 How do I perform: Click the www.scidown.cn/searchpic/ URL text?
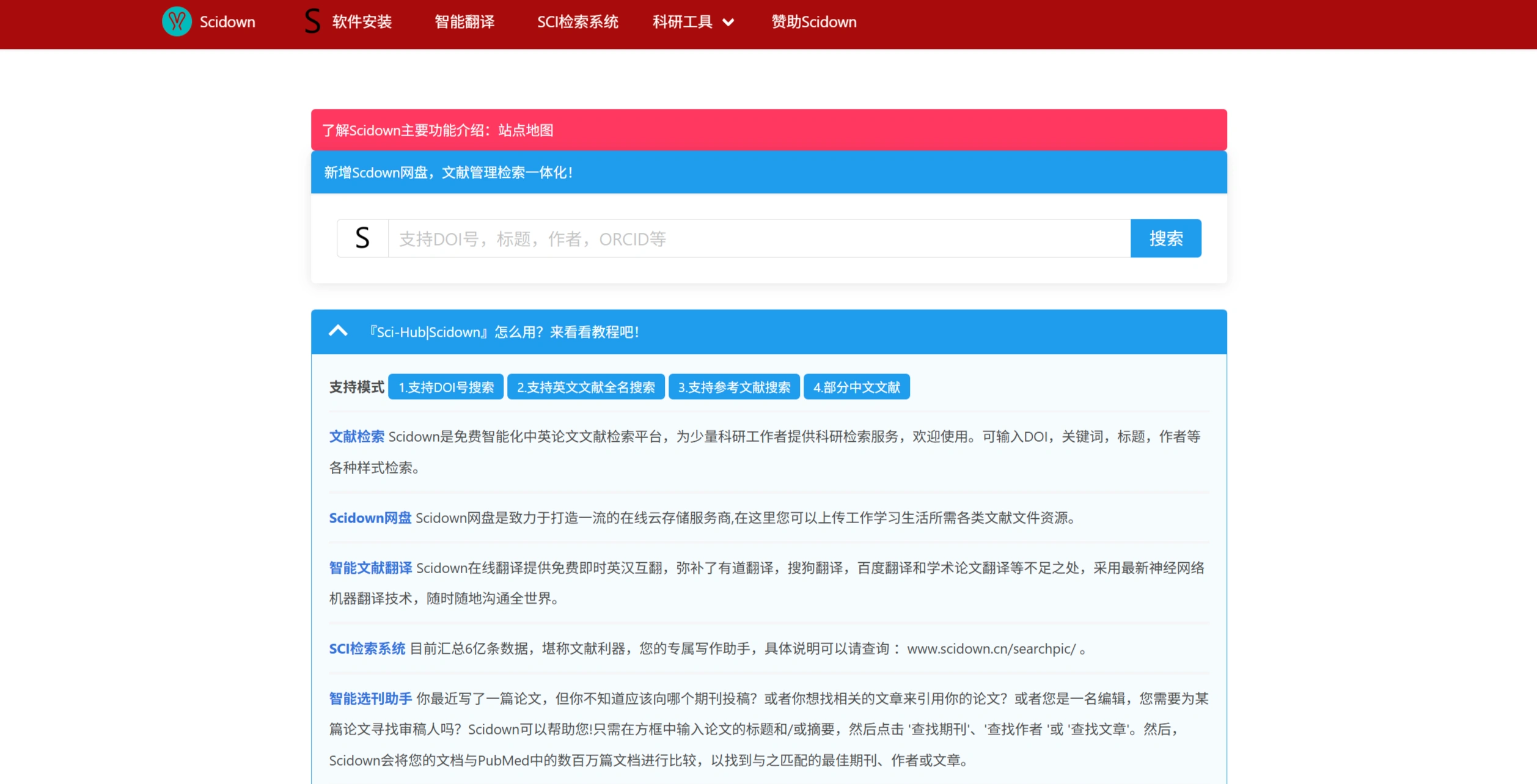pos(991,648)
